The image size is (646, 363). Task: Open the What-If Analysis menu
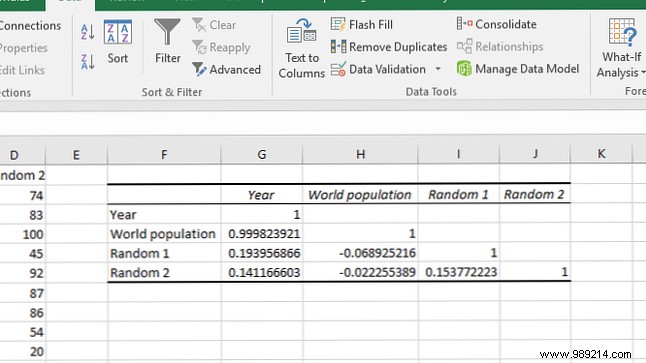pos(621,48)
